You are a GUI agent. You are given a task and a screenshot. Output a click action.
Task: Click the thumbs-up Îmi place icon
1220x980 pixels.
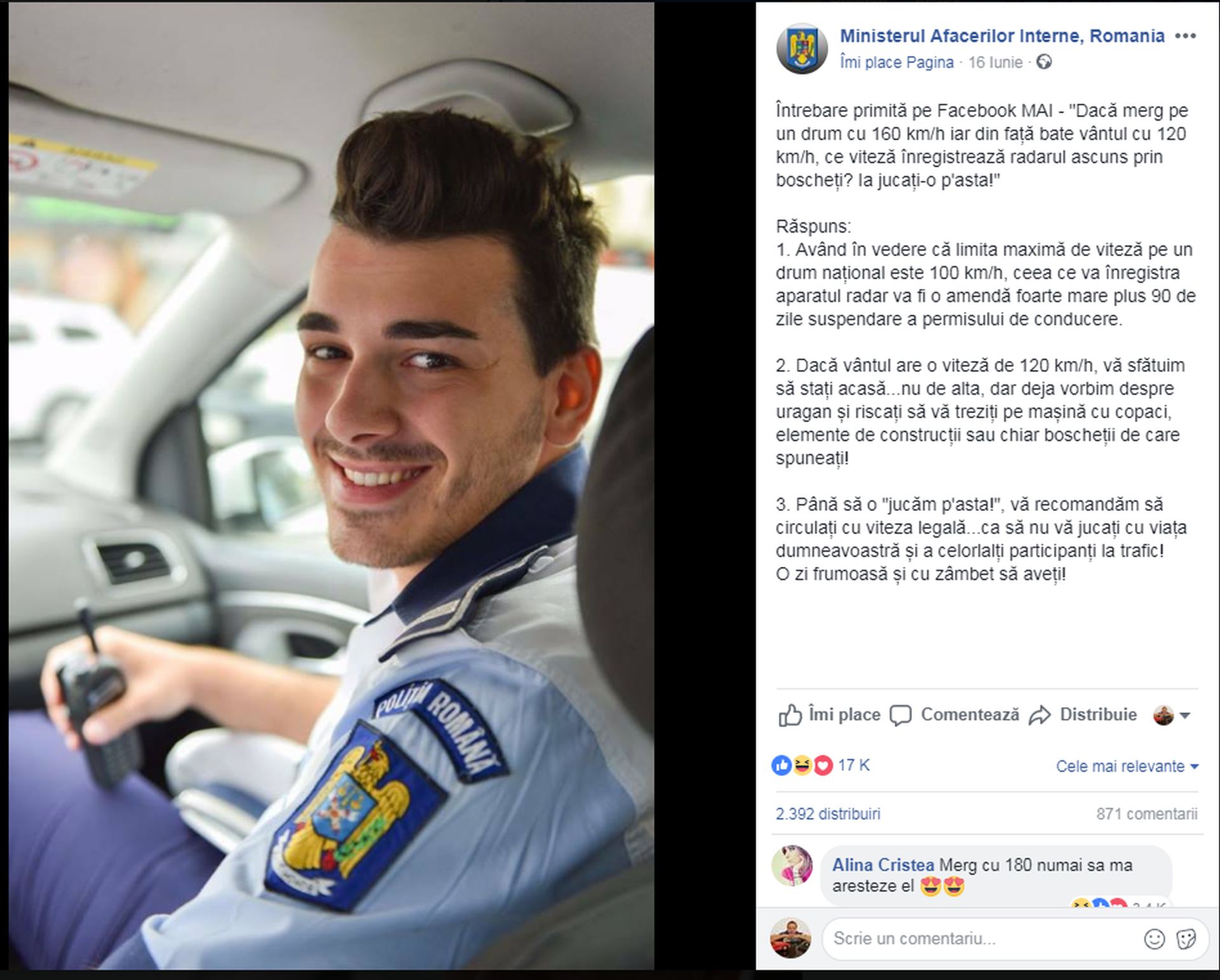point(790,715)
